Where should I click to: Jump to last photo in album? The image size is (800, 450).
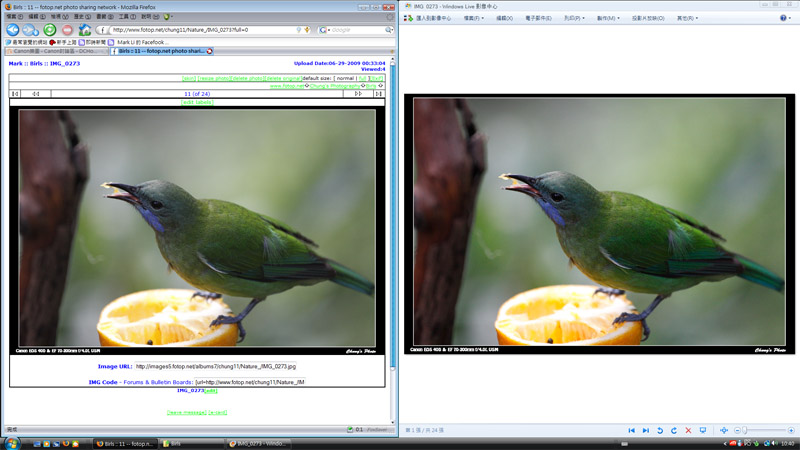click(379, 94)
